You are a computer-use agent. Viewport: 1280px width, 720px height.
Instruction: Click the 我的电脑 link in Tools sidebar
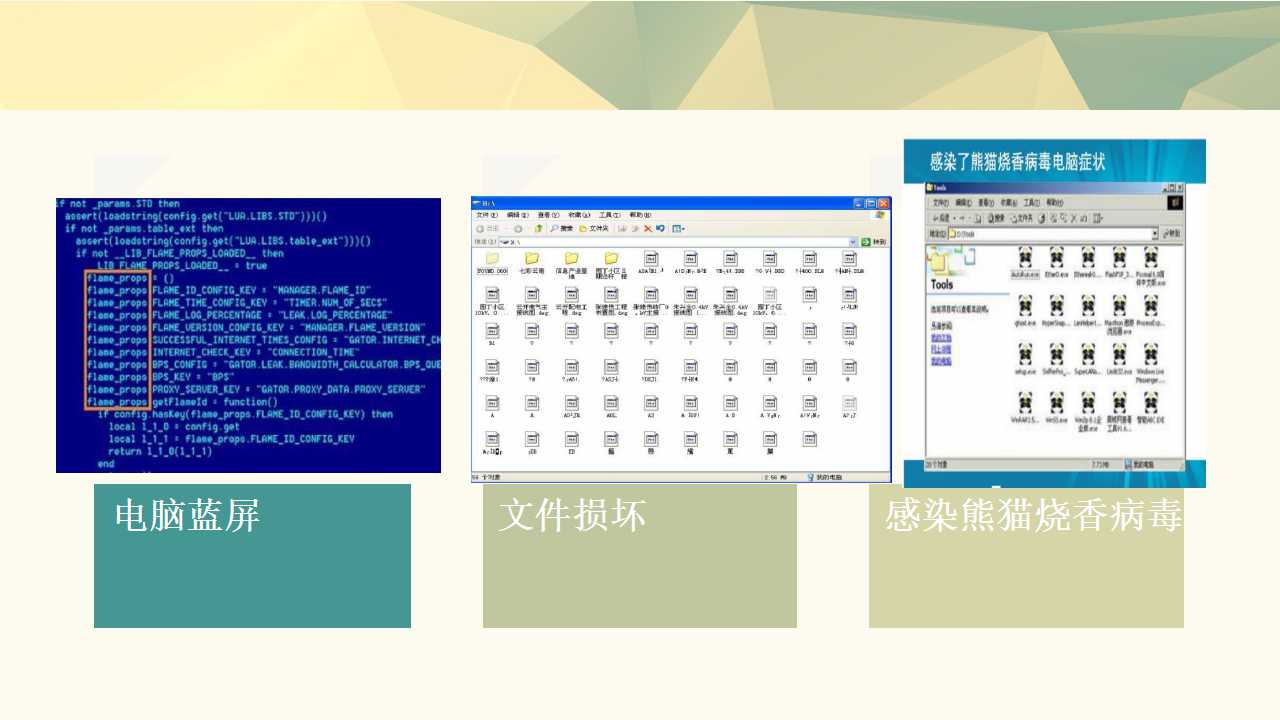click(941, 362)
